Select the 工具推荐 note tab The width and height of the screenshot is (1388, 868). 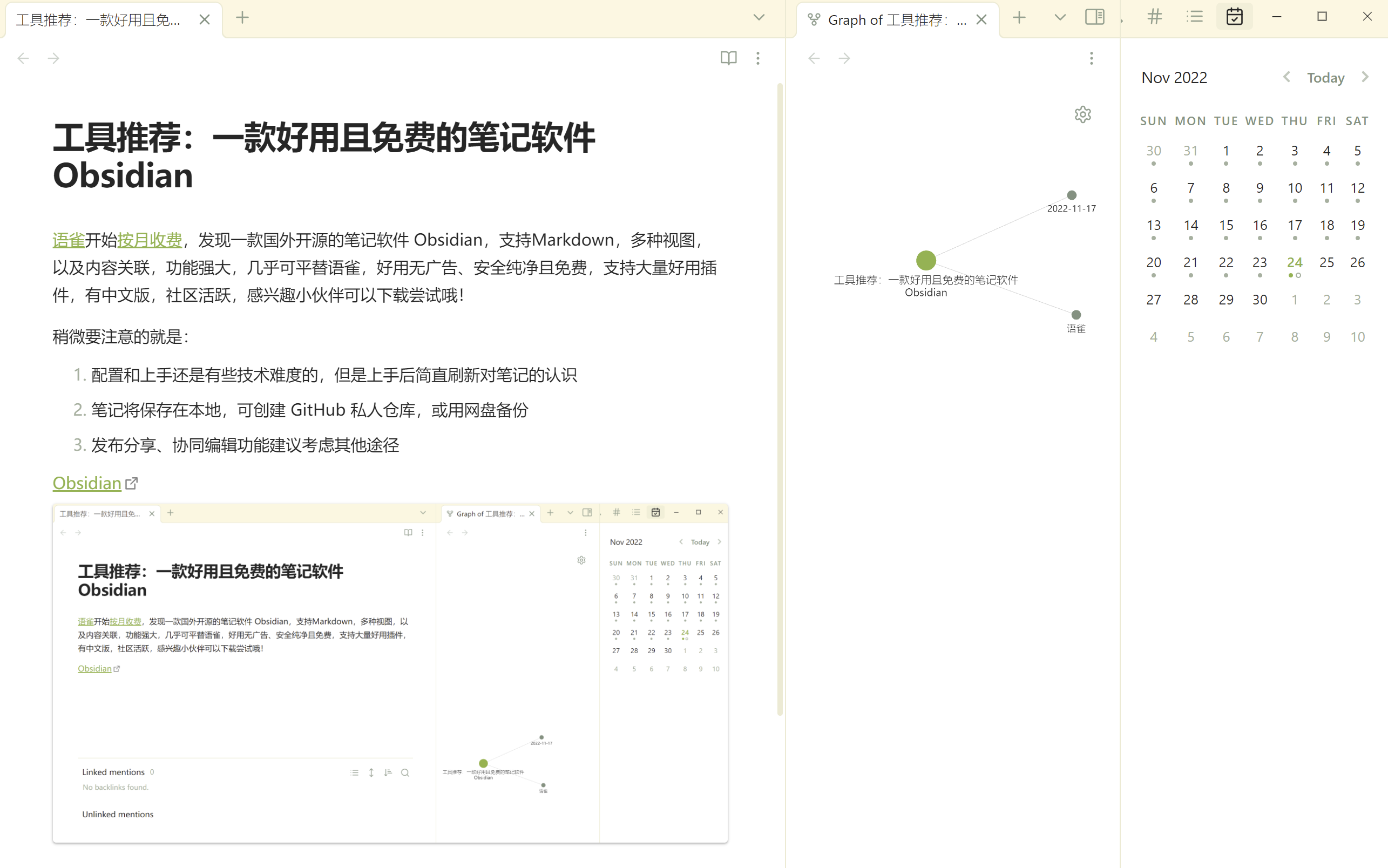[x=99, y=20]
